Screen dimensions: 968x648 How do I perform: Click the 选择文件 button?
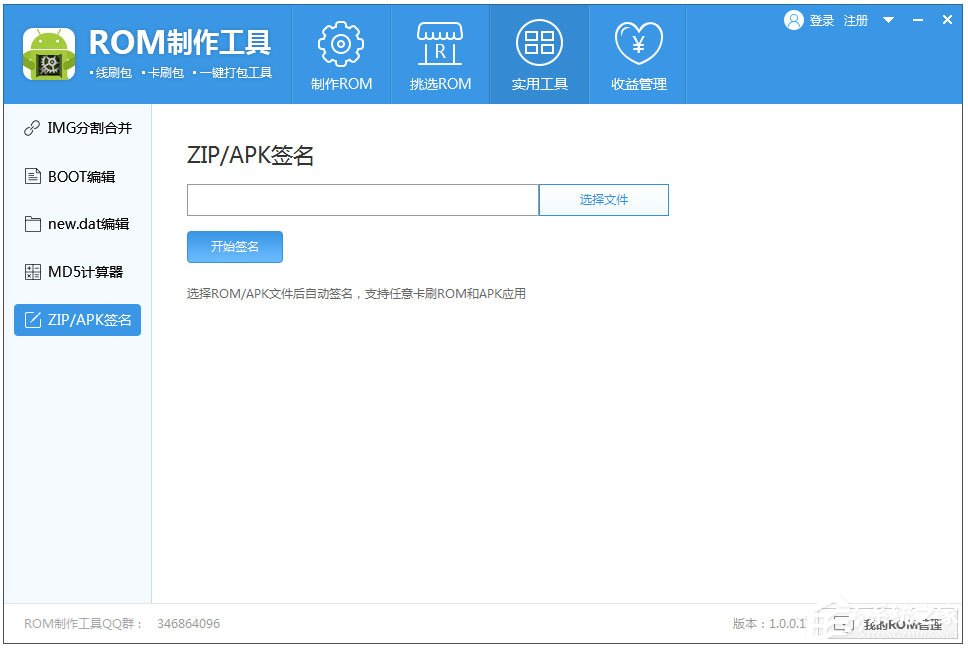tap(603, 199)
